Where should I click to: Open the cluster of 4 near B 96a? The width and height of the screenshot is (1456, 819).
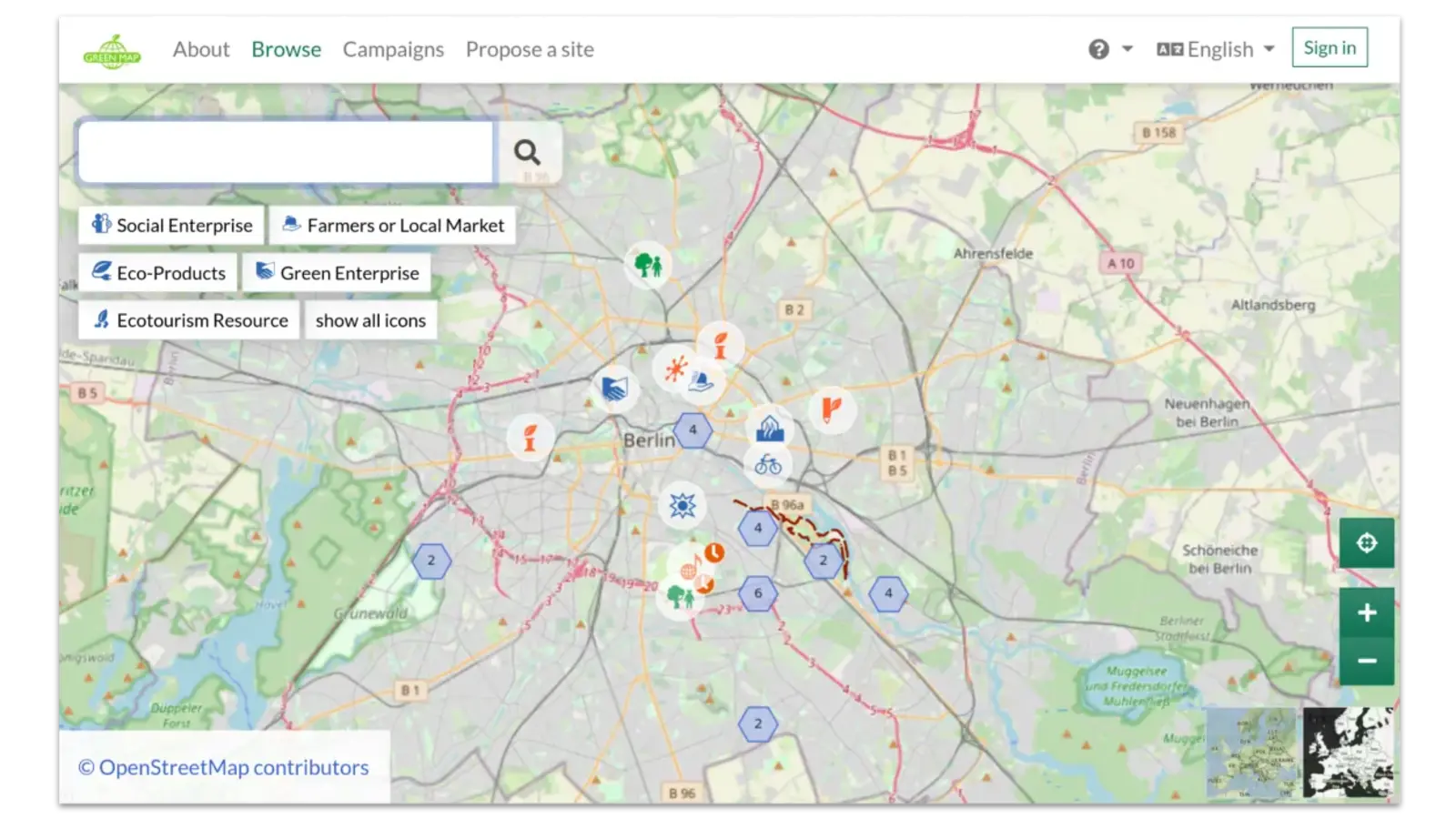click(757, 528)
